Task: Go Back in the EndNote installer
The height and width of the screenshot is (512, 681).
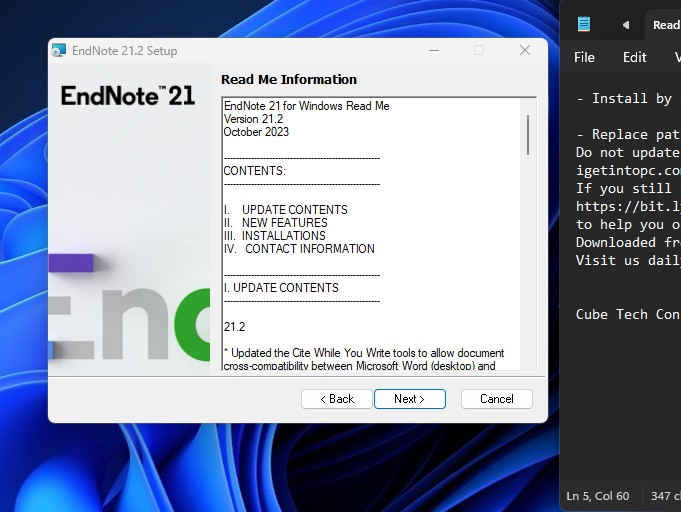Action: pos(337,399)
